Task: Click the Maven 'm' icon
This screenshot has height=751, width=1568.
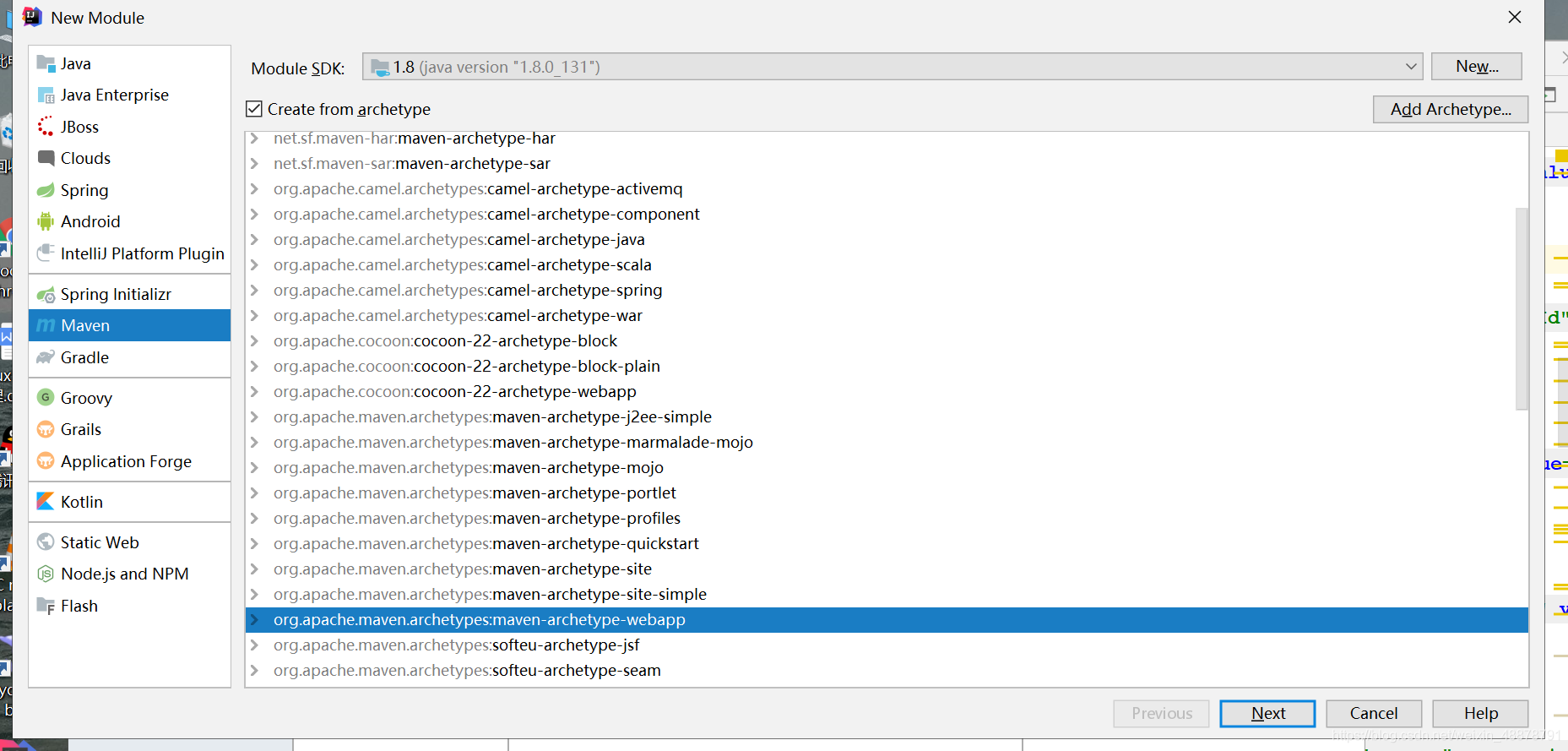Action: coord(46,326)
